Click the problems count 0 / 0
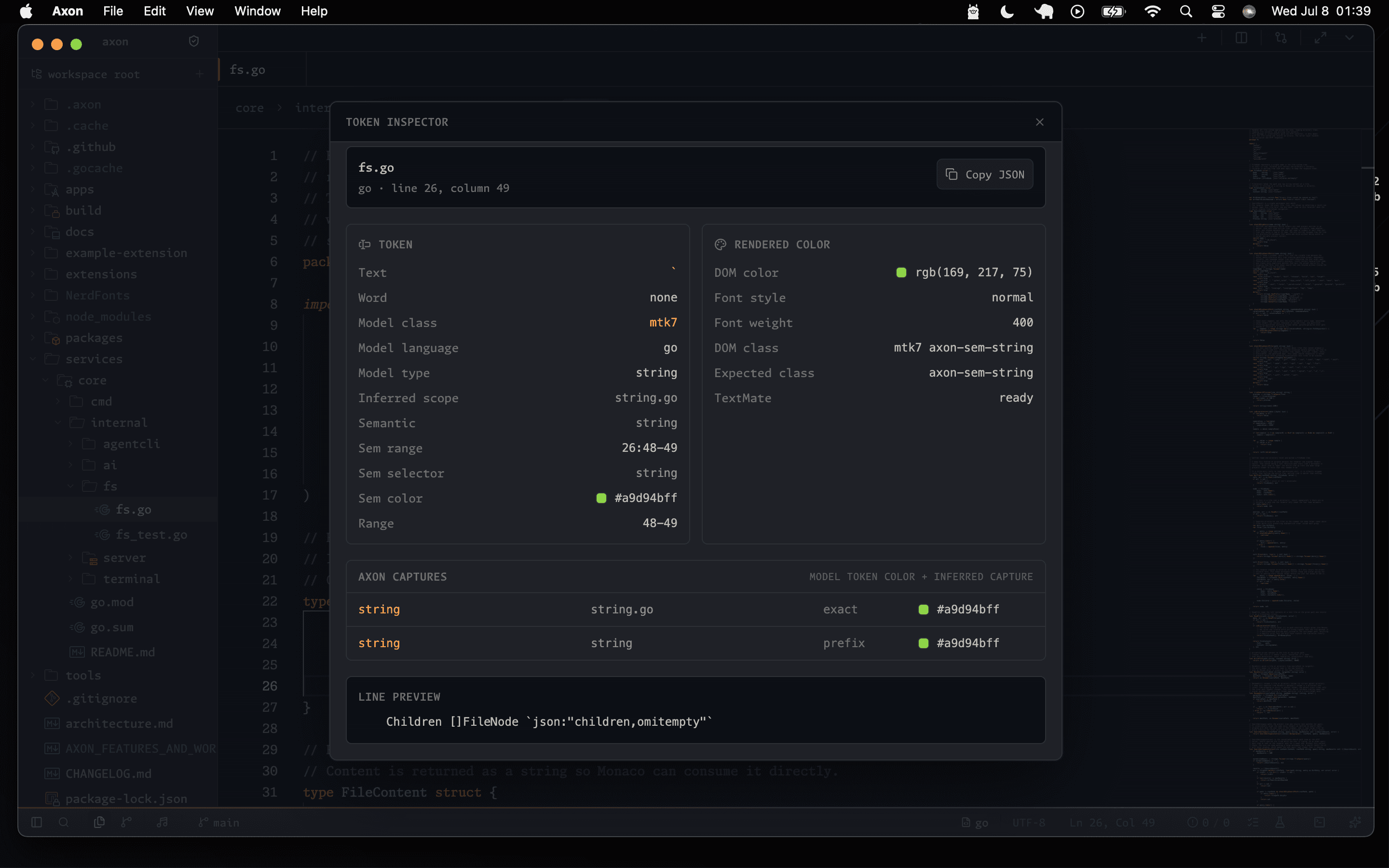This screenshot has height=868, width=1389. coord(1208,823)
